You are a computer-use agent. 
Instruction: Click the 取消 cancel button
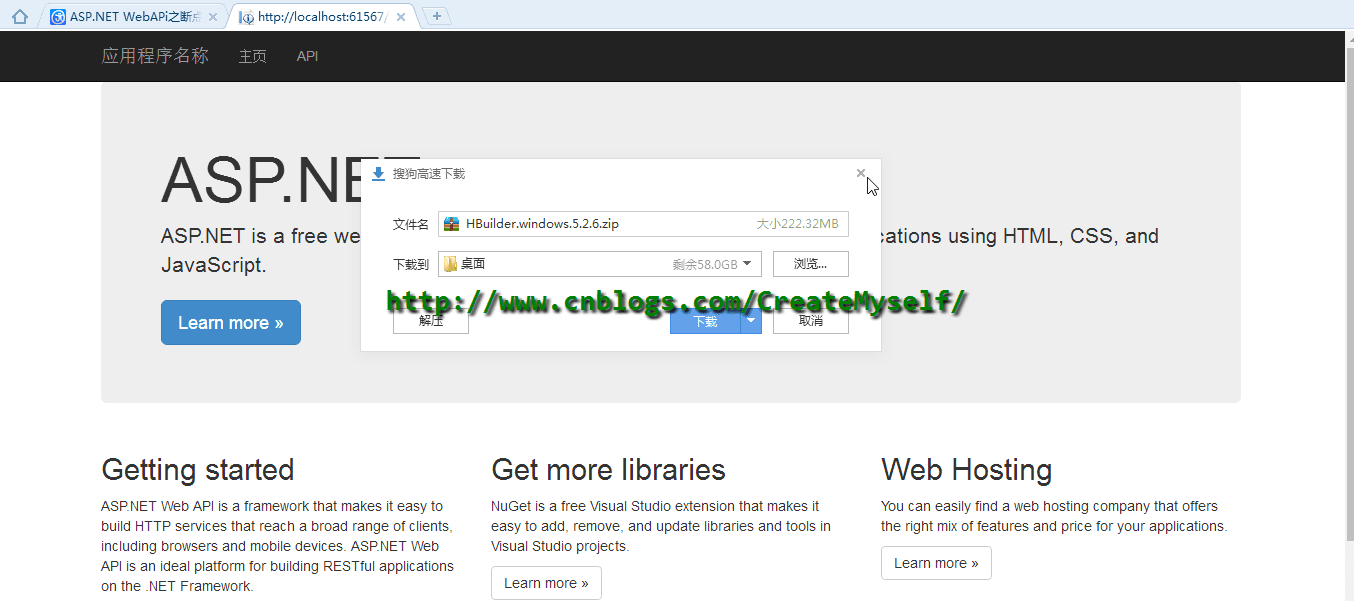(x=811, y=321)
